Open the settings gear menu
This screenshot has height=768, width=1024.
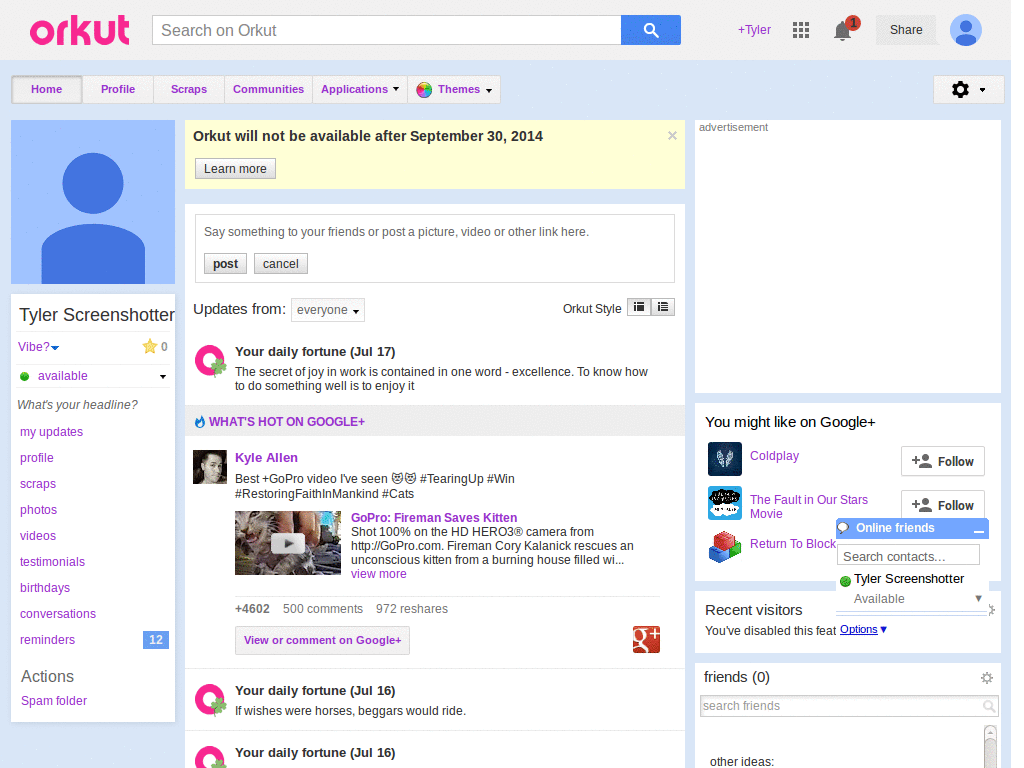[968, 89]
